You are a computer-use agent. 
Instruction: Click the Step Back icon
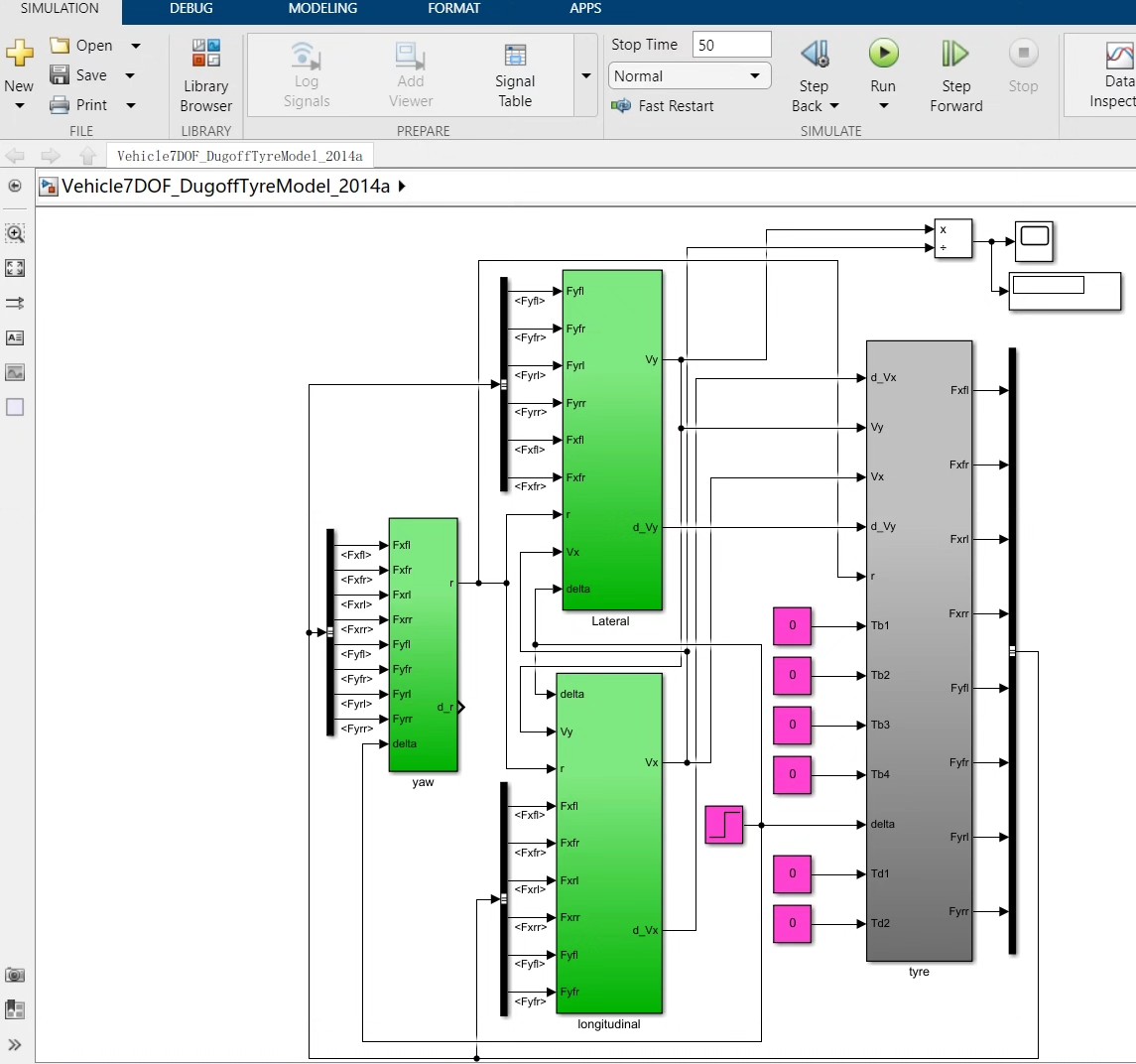[x=816, y=54]
